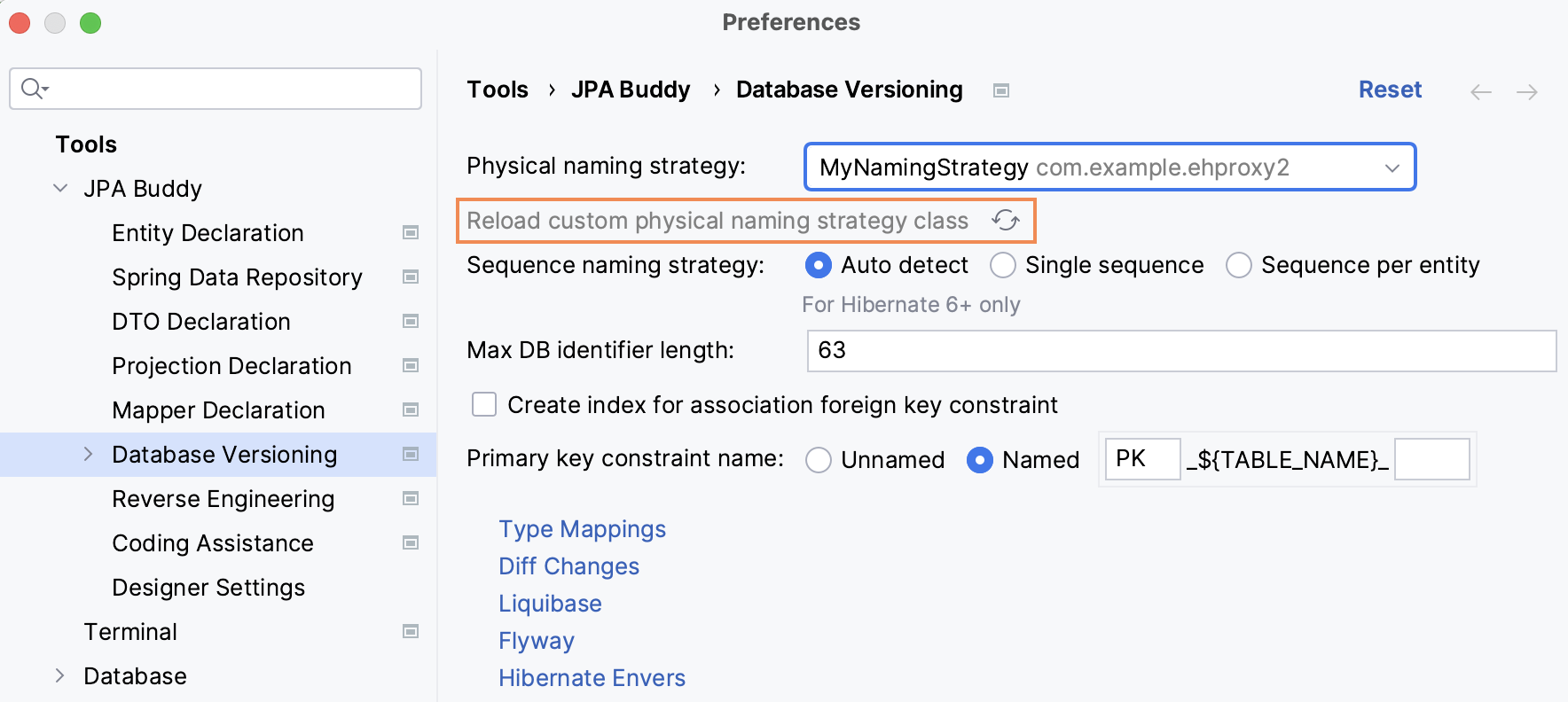Click project-level icon beside Database Versioning breadcrumb
Image resolution: width=1568 pixels, height=702 pixels.
coord(1001,90)
